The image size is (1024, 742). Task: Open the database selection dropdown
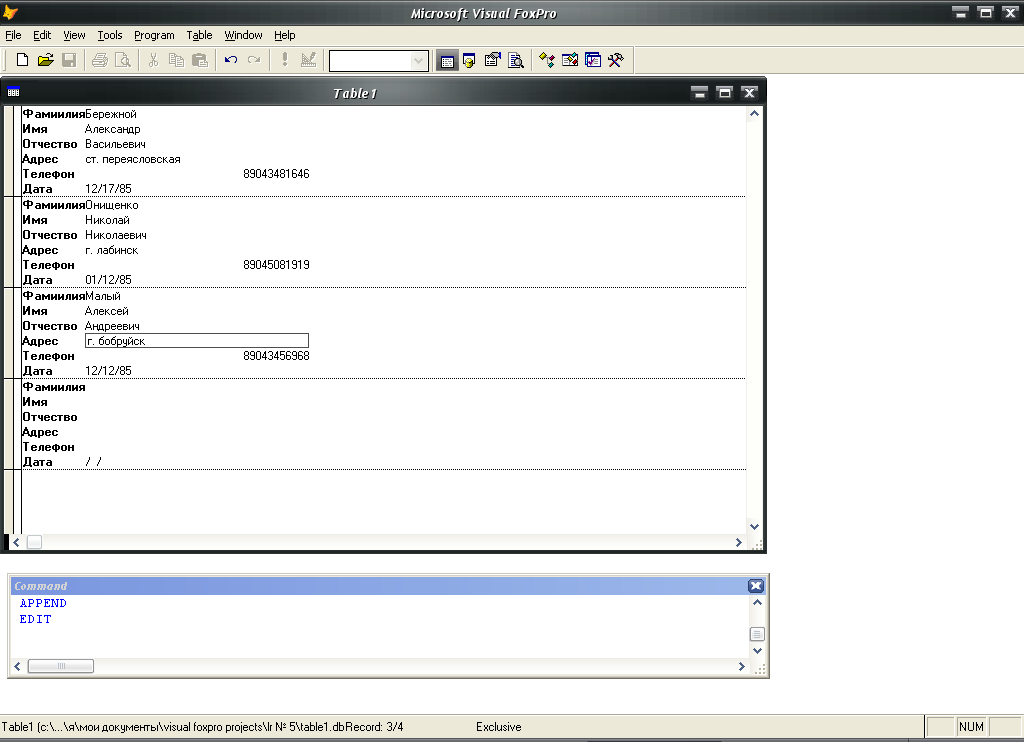tap(418, 61)
